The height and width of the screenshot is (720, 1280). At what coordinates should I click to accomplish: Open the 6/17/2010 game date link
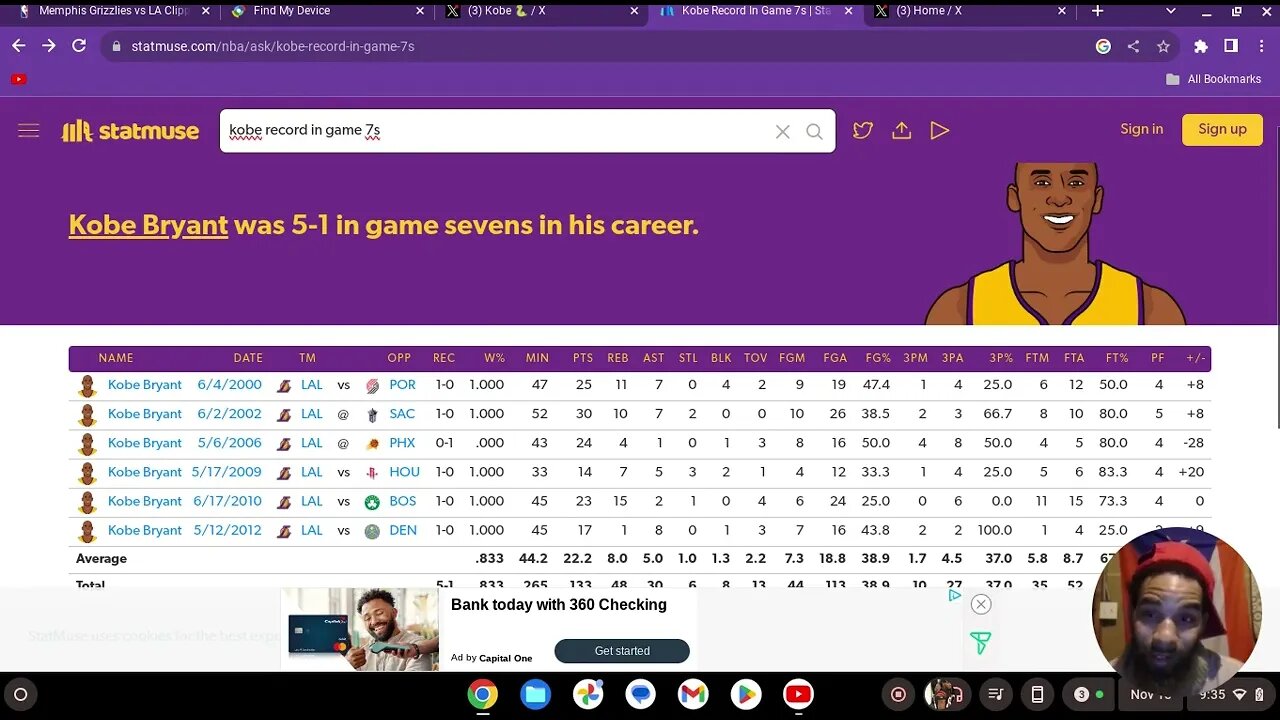[228, 501]
